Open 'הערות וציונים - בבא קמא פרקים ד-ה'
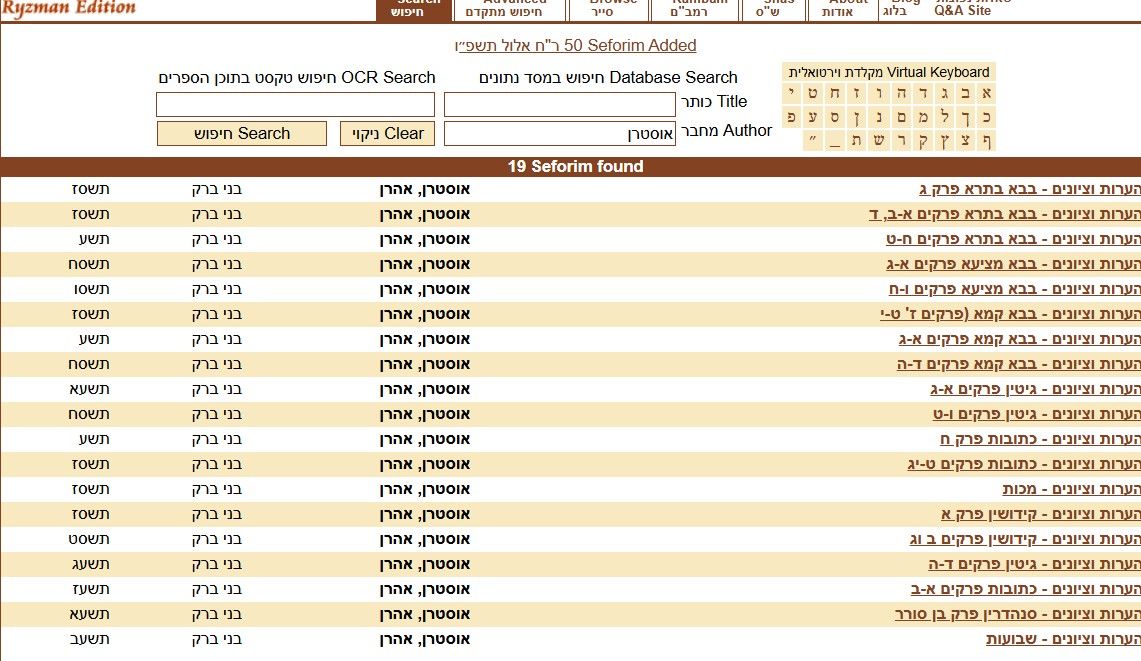 coord(1019,364)
